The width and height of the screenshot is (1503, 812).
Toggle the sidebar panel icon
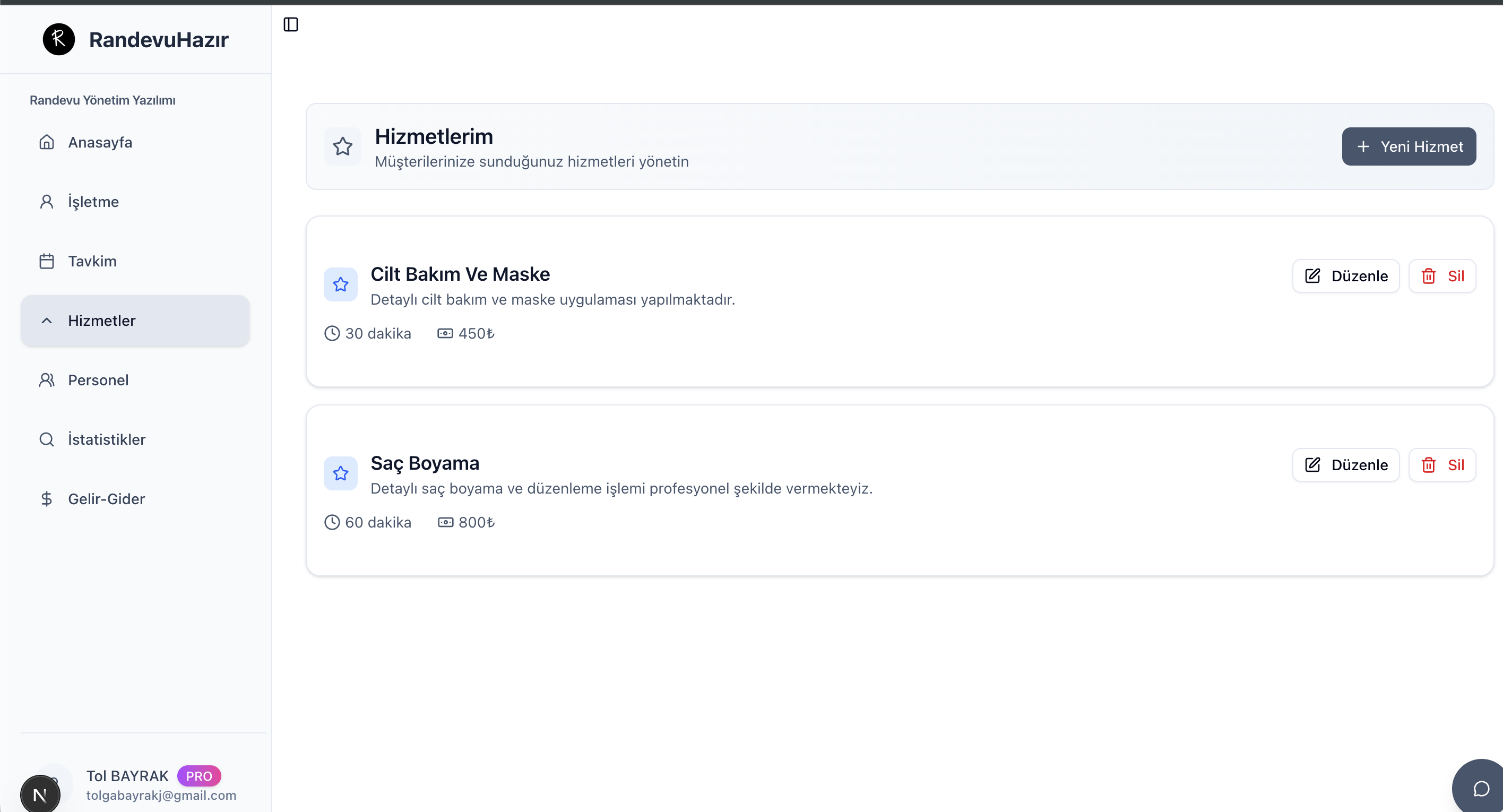[290, 24]
